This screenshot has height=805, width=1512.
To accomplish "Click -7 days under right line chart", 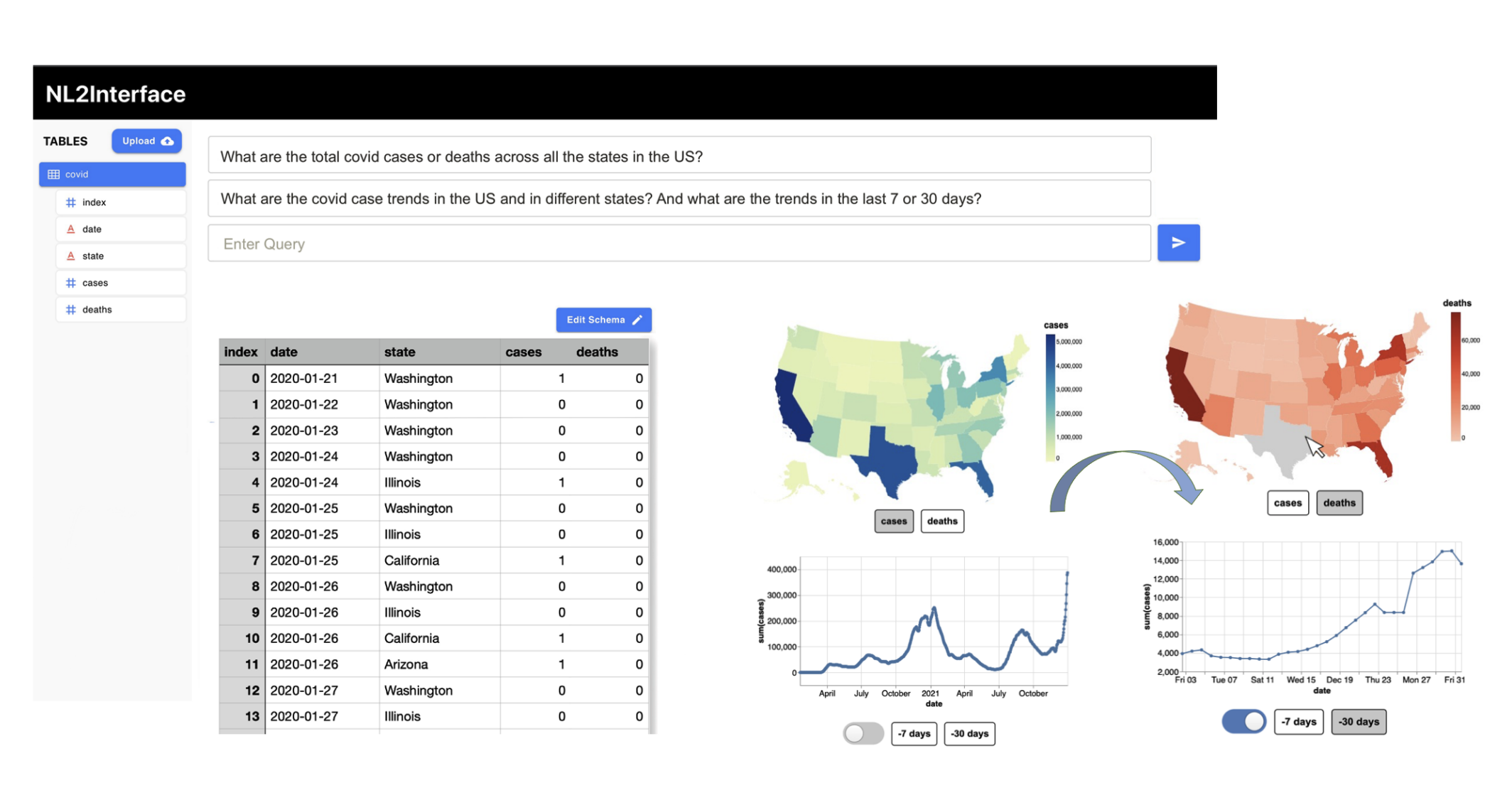I will click(1298, 721).
